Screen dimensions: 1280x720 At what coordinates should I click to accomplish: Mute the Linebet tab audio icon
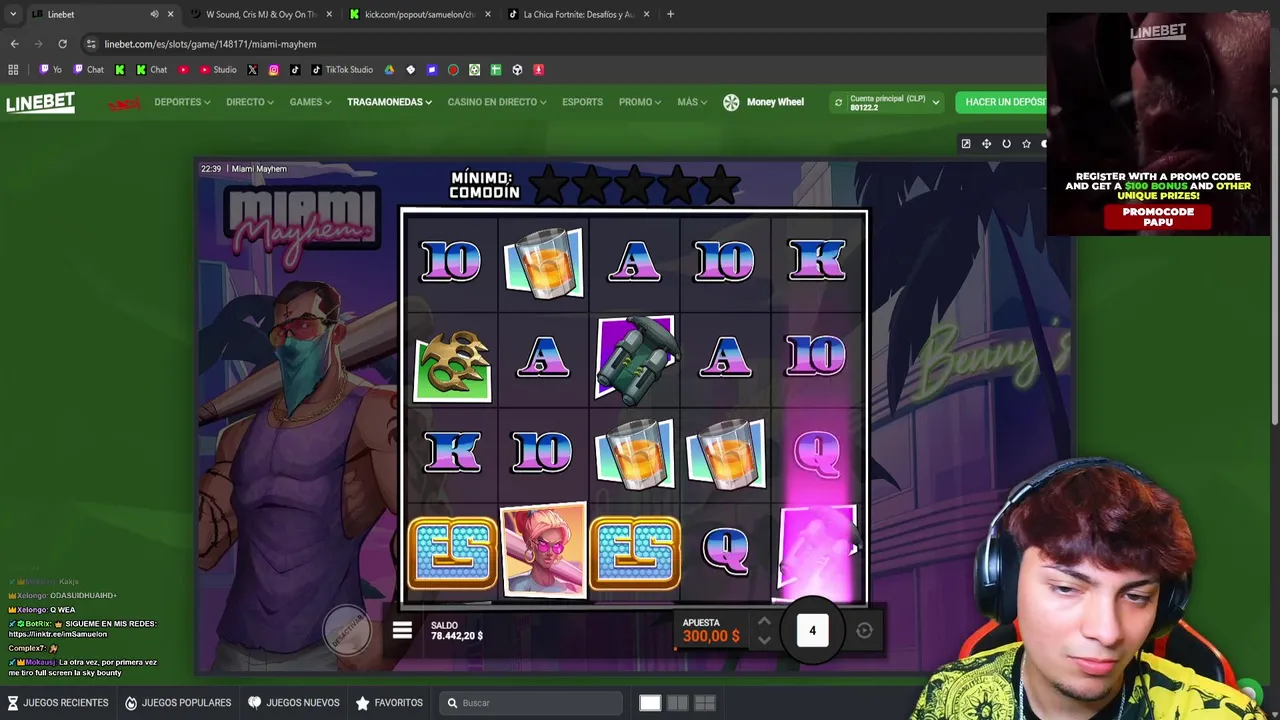tap(154, 14)
